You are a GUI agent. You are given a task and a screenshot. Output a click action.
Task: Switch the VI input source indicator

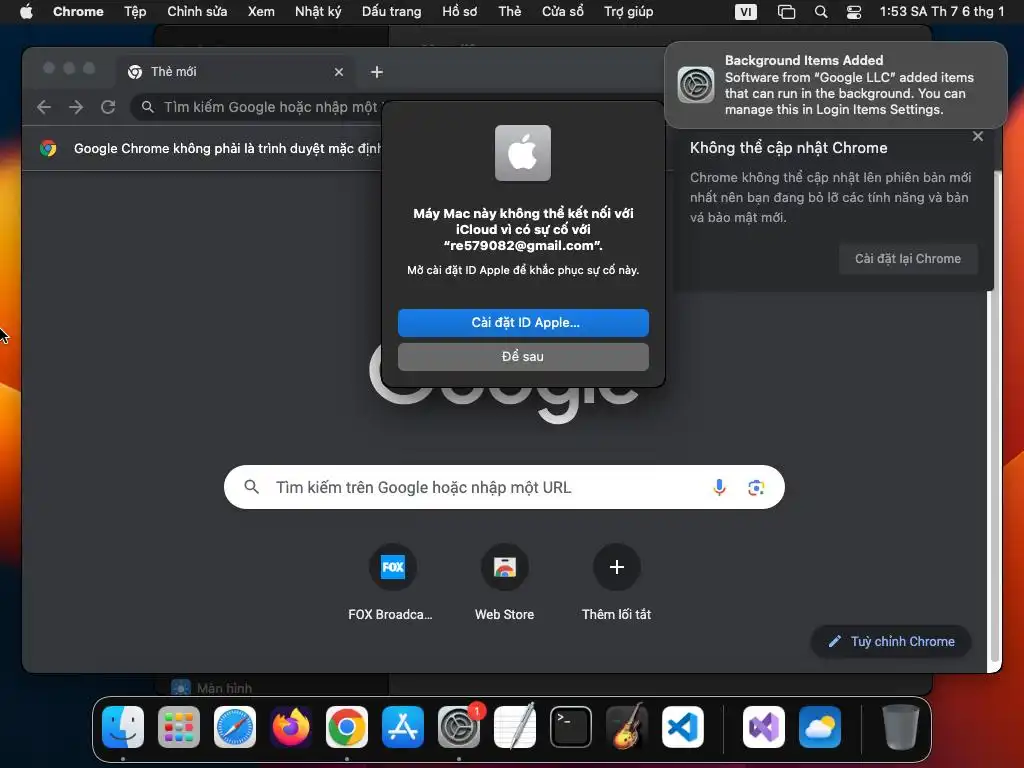point(746,12)
